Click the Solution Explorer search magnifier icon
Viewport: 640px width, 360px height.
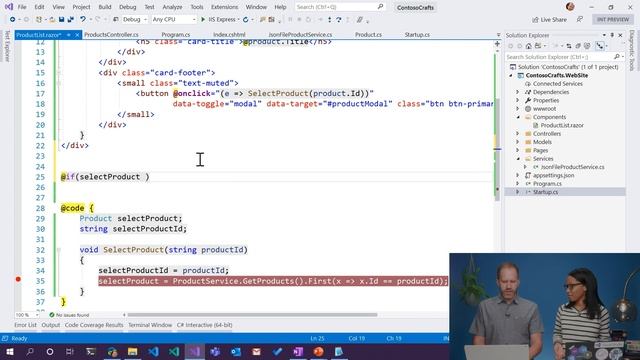pos(617,57)
